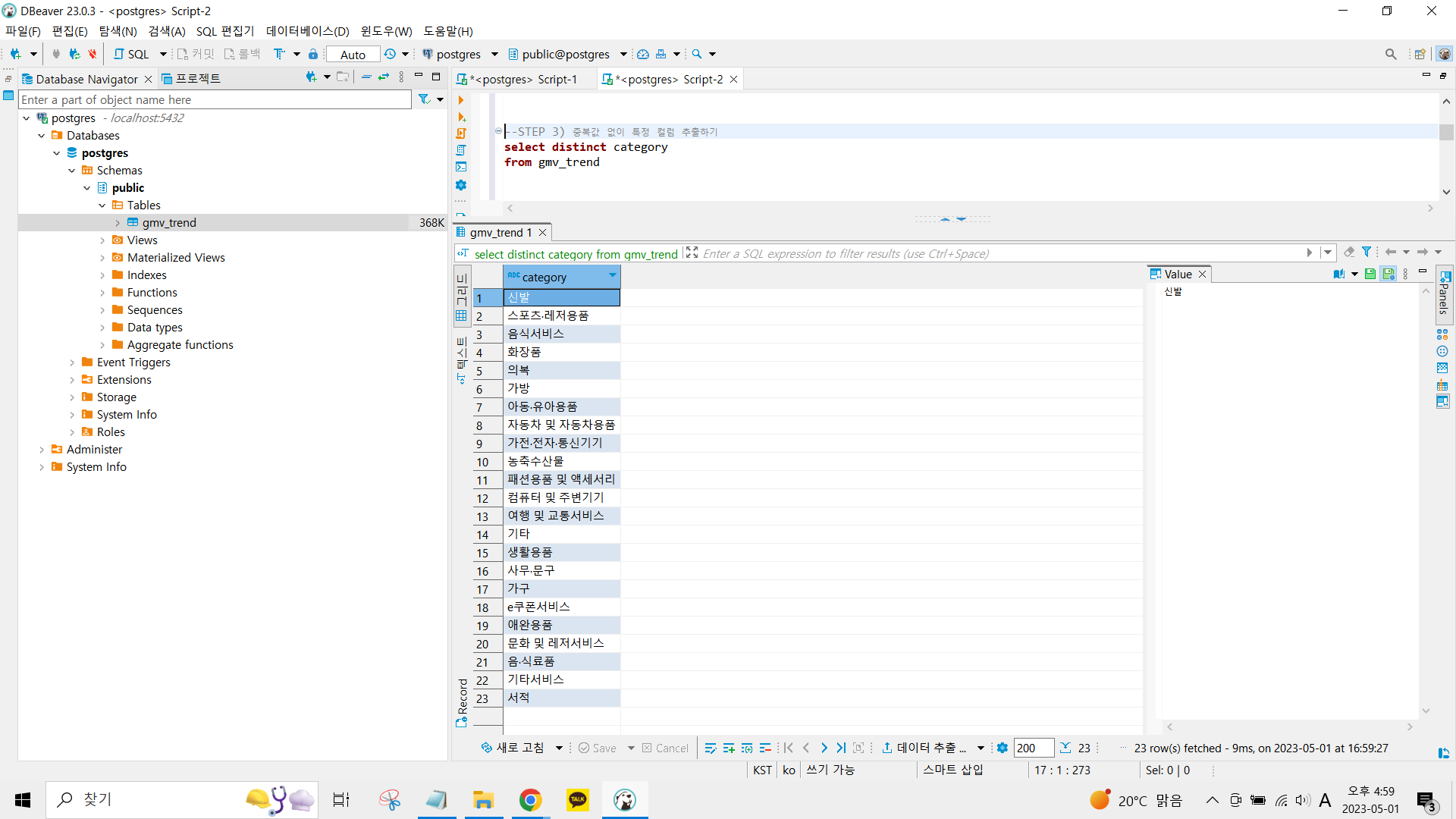1456x819 pixels.
Task: Click the add row icon in results toolbar
Action: 729,748
